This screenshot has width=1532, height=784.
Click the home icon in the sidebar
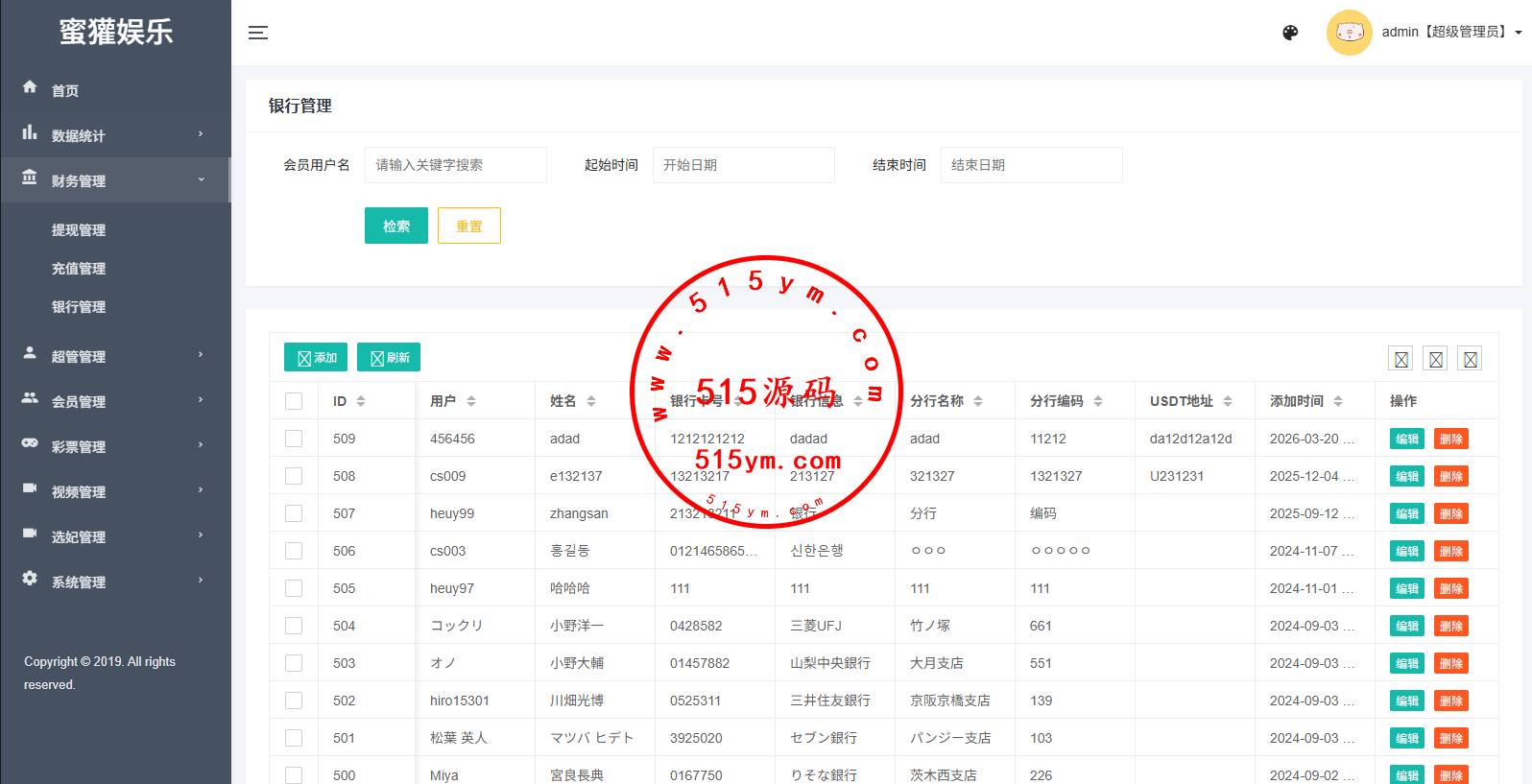[x=30, y=87]
